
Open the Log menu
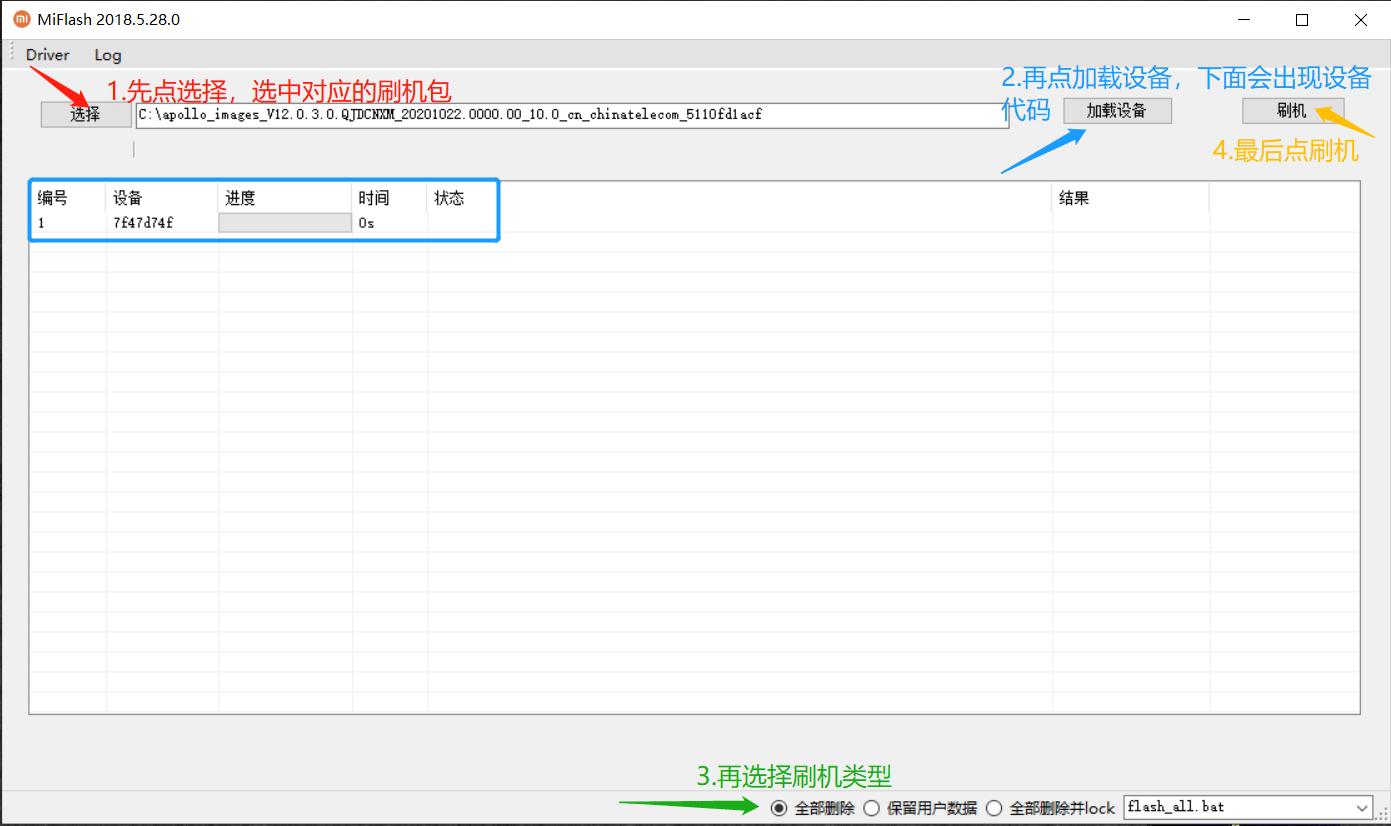(107, 55)
